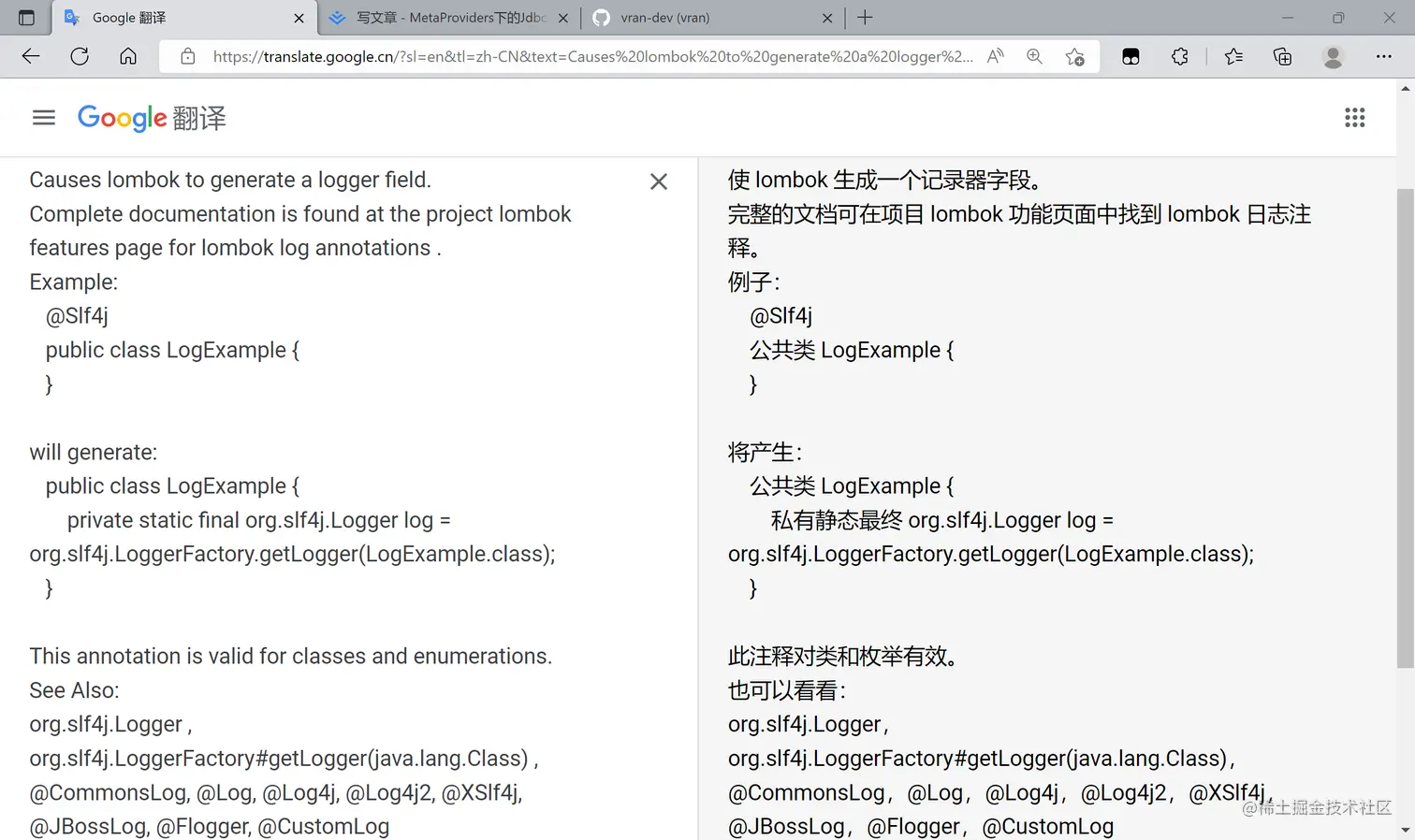Activate the read aloud icon
The image size is (1415, 840).
click(x=996, y=56)
